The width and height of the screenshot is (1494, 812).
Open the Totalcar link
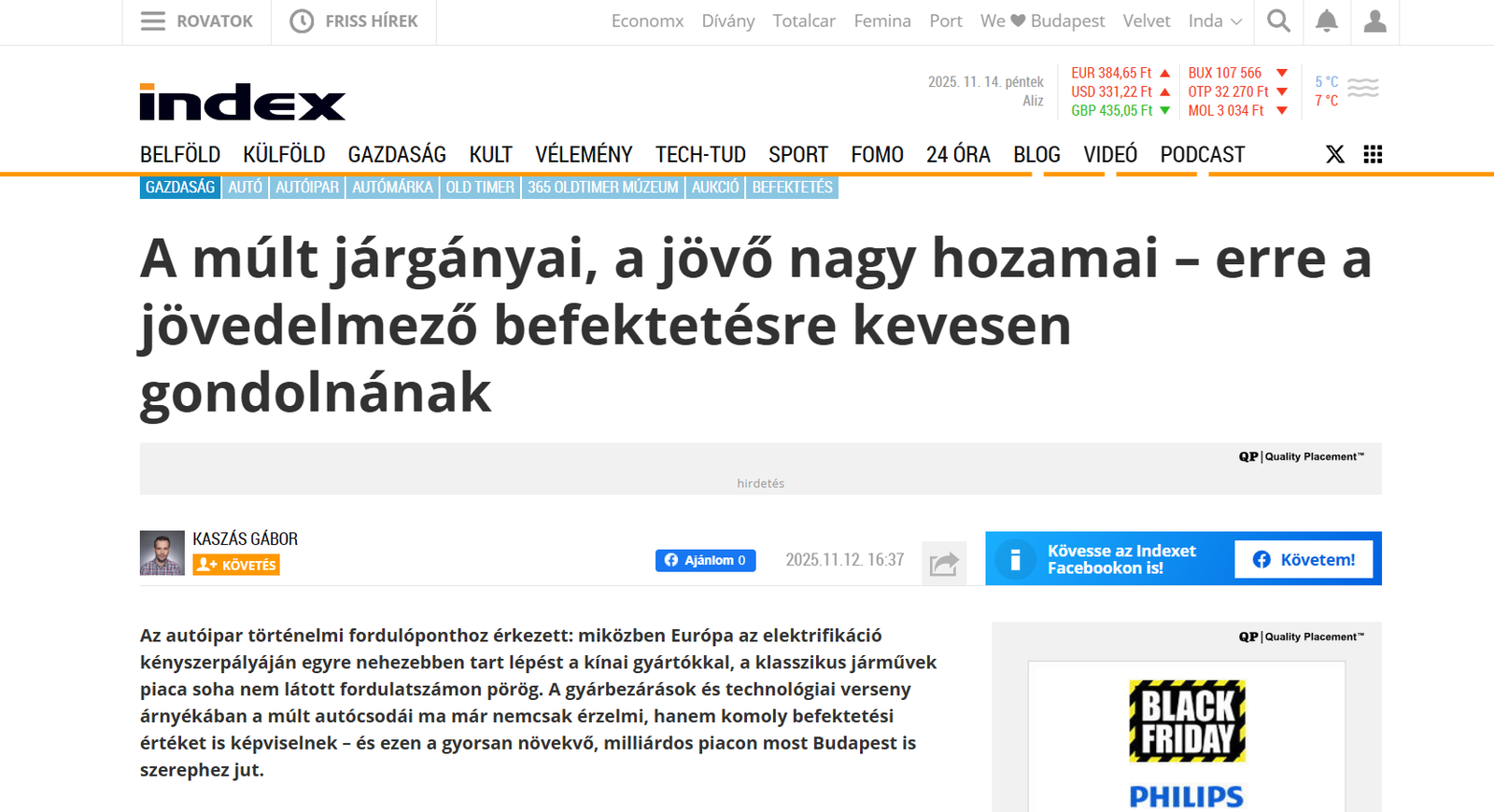pos(803,21)
